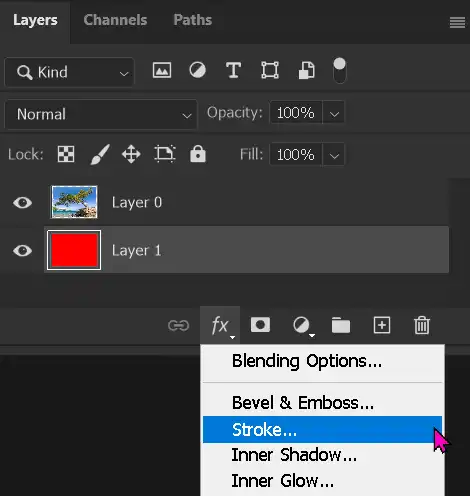Lock transparent pixels checkerboard icon
The width and height of the screenshot is (470, 496).
(x=66, y=154)
